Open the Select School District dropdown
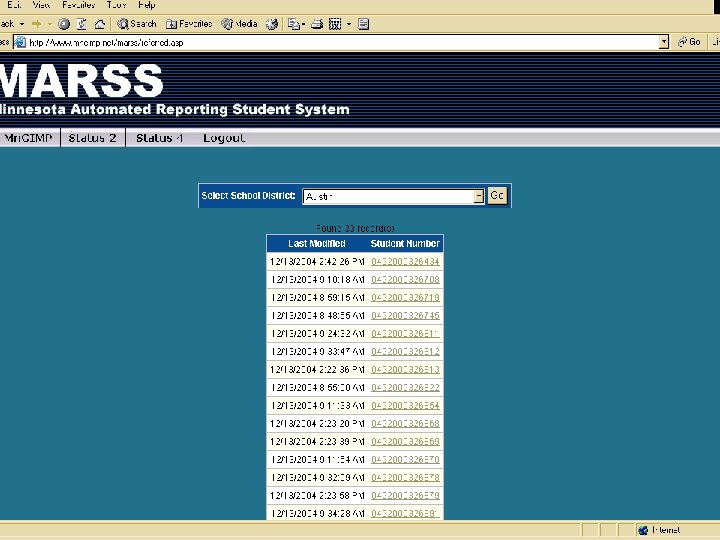 pos(393,197)
